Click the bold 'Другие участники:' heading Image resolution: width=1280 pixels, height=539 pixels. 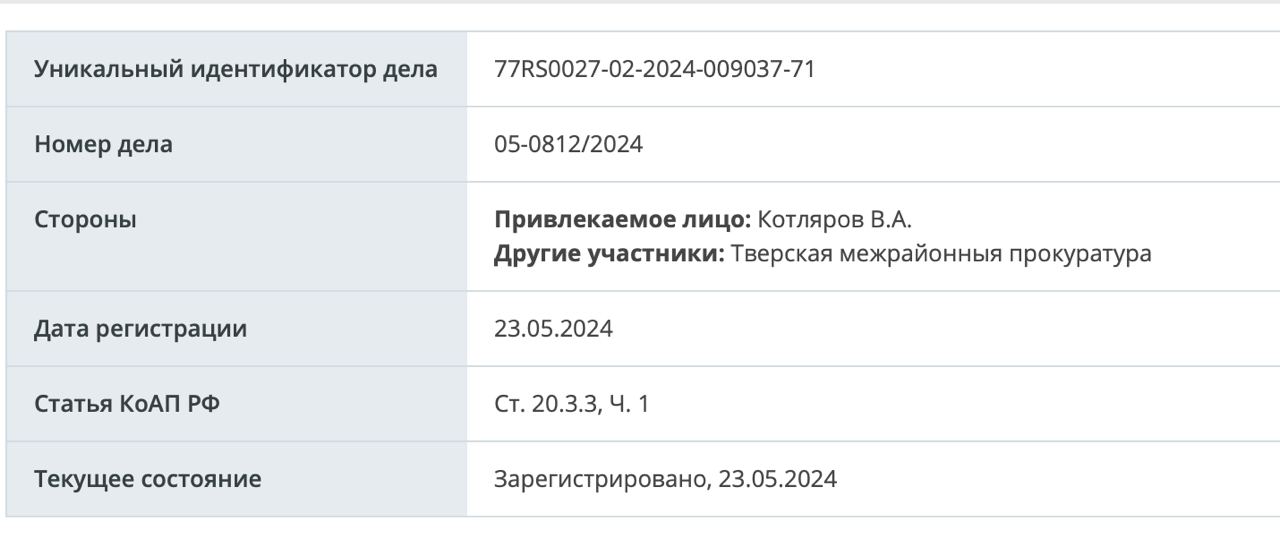609,253
